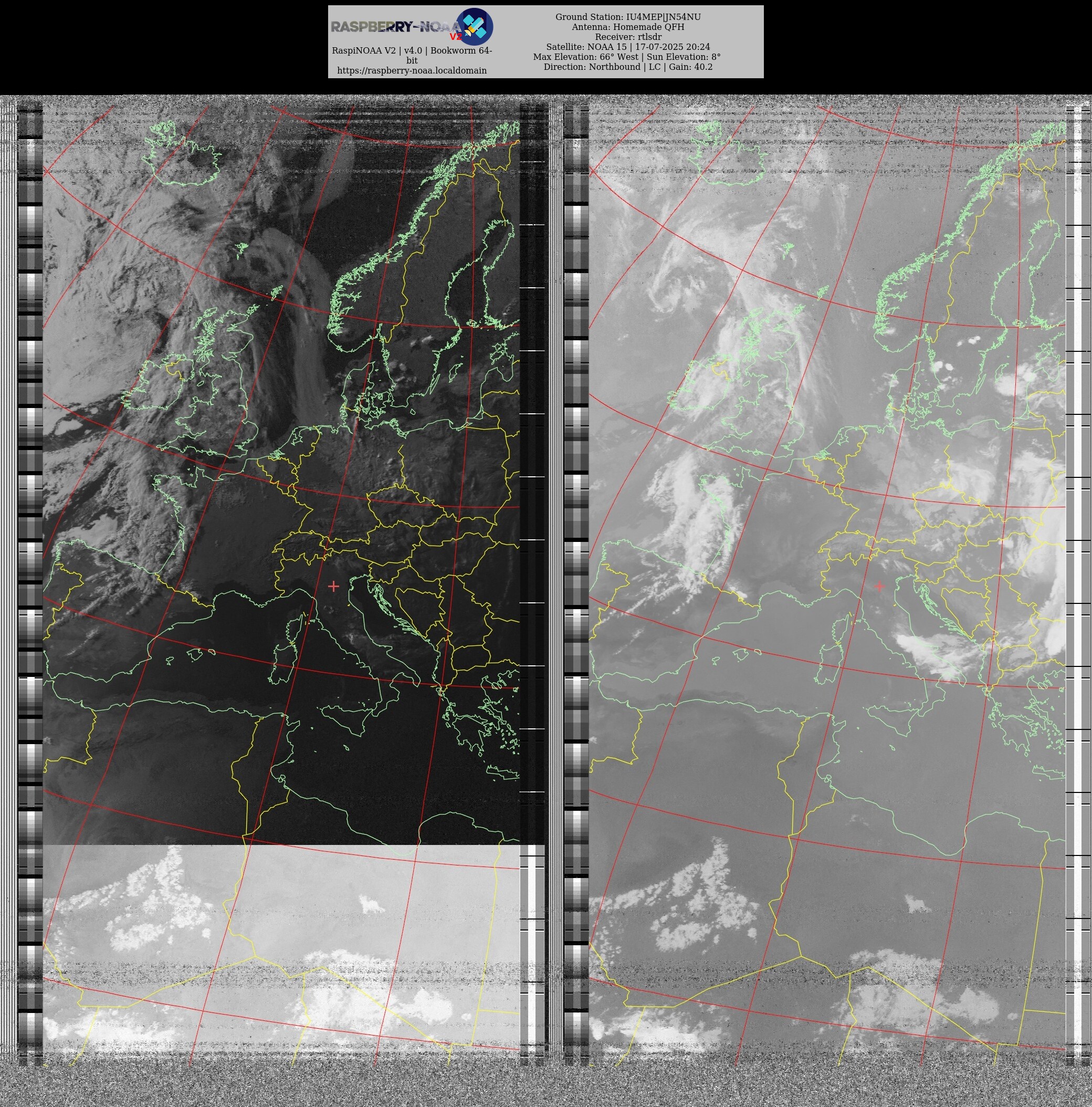Click the RASPBERRY-NOAA logo wordmark

396,27
